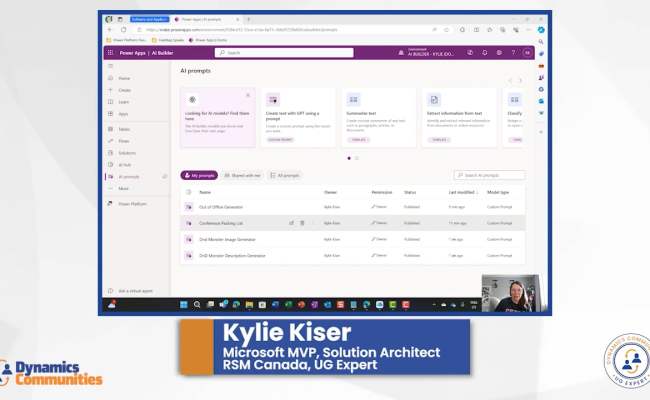This screenshot has width=650, height=400.
Task: Open the Out of Office Generator prompt
Action: click(x=221, y=207)
